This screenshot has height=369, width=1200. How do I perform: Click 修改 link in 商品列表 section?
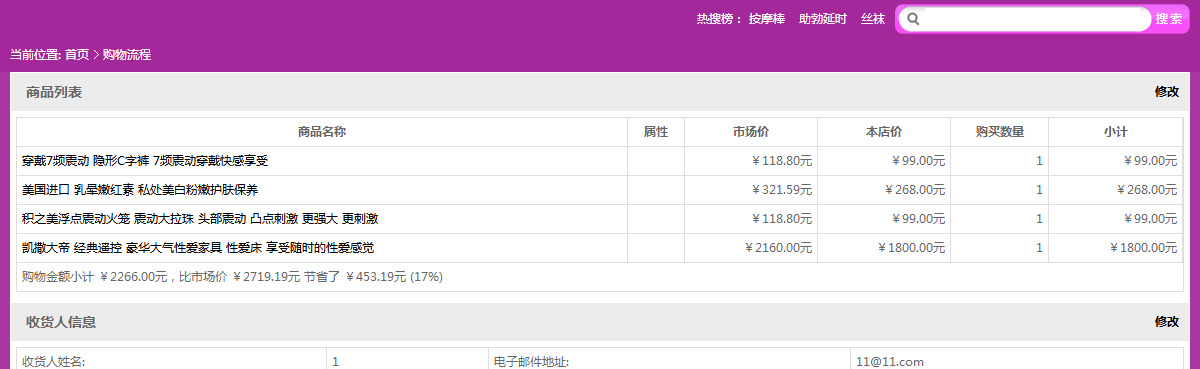(1167, 92)
